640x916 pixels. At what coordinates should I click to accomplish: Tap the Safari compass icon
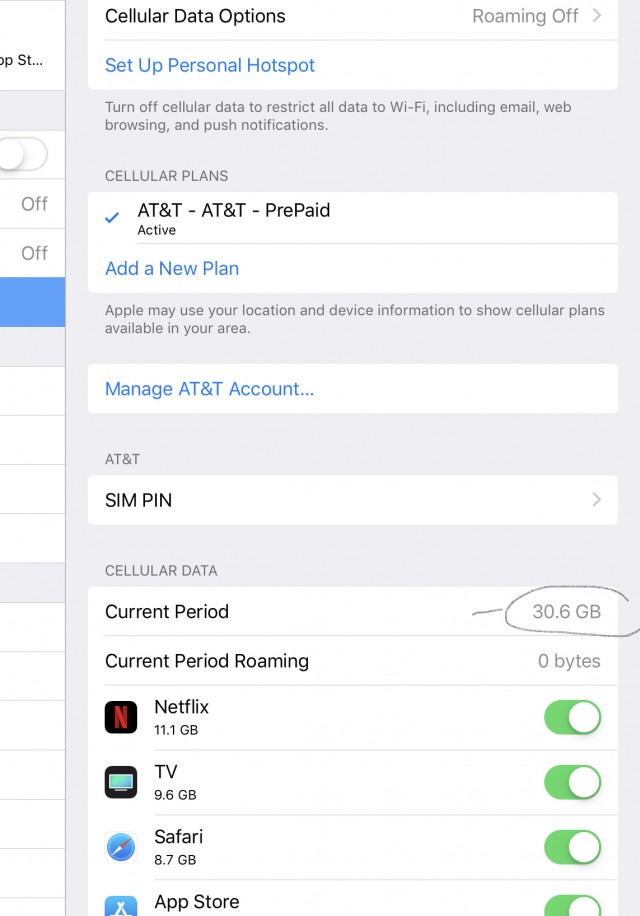click(121, 847)
